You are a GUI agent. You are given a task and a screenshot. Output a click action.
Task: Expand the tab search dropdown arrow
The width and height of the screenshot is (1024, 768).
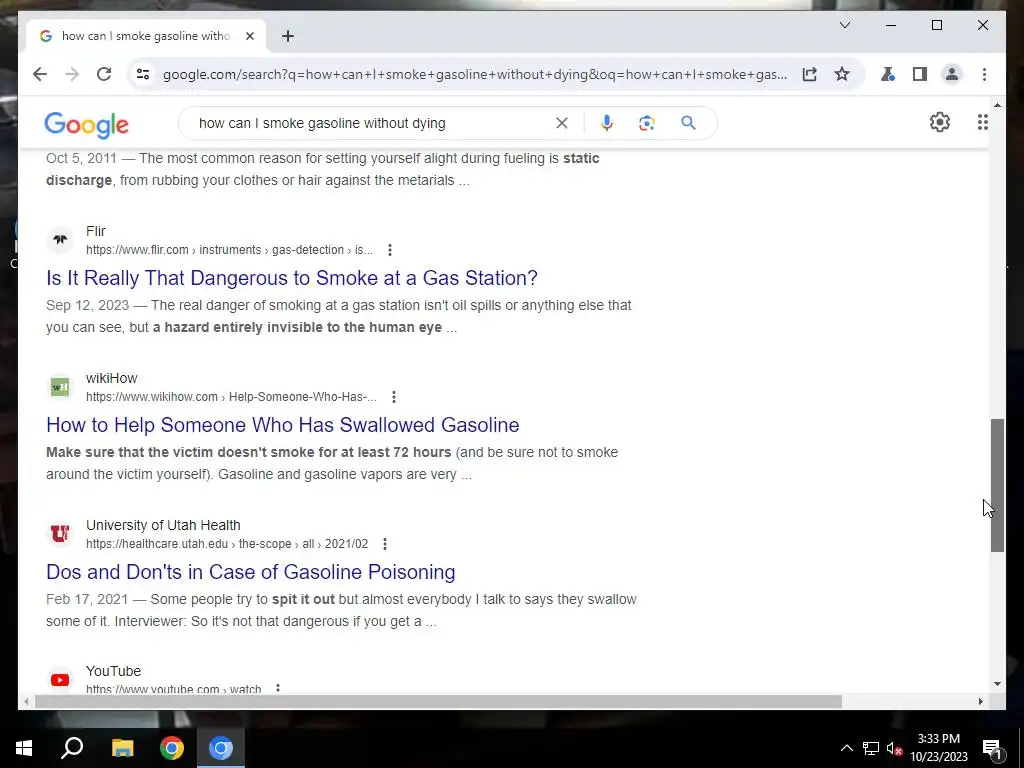(x=845, y=25)
